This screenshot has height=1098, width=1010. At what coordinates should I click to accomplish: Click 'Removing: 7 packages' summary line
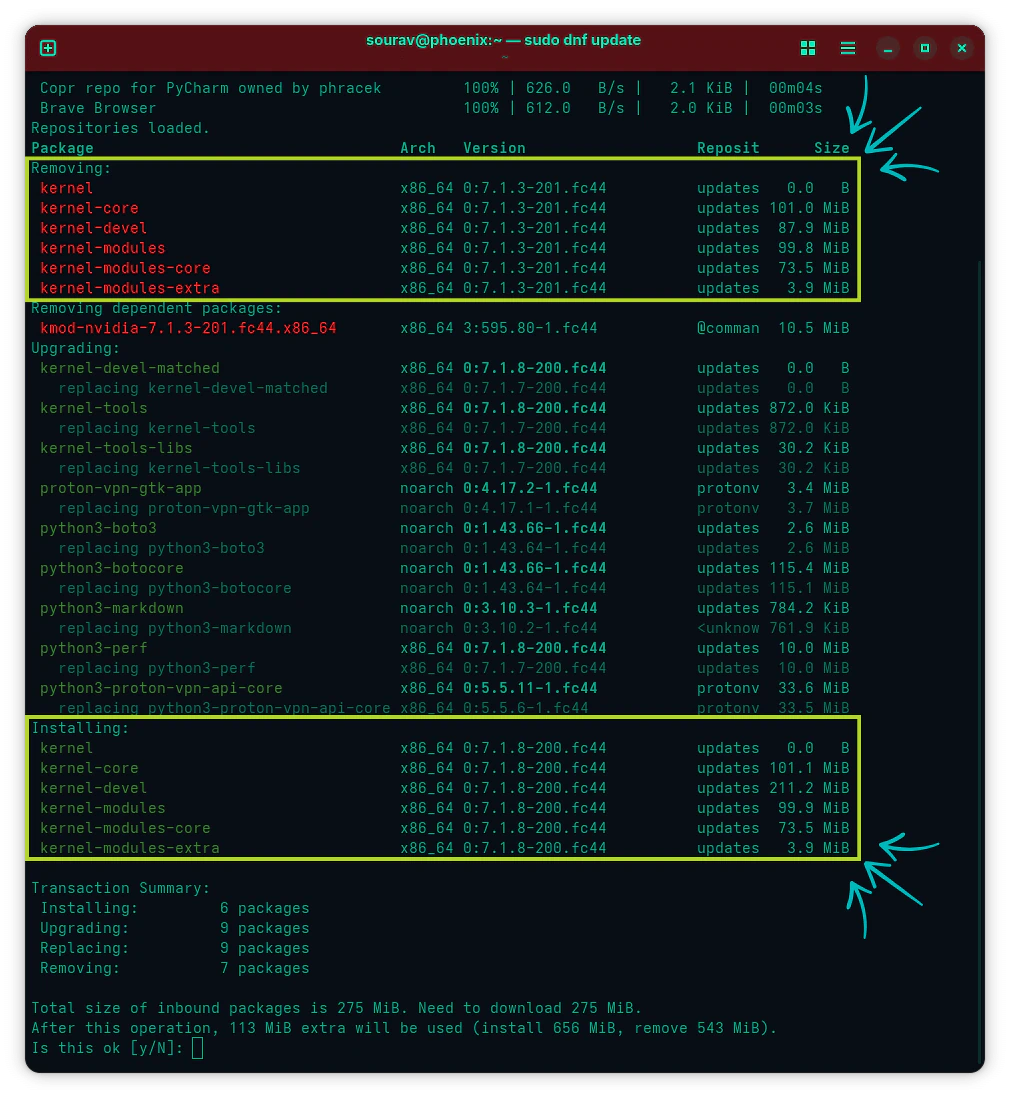174,968
